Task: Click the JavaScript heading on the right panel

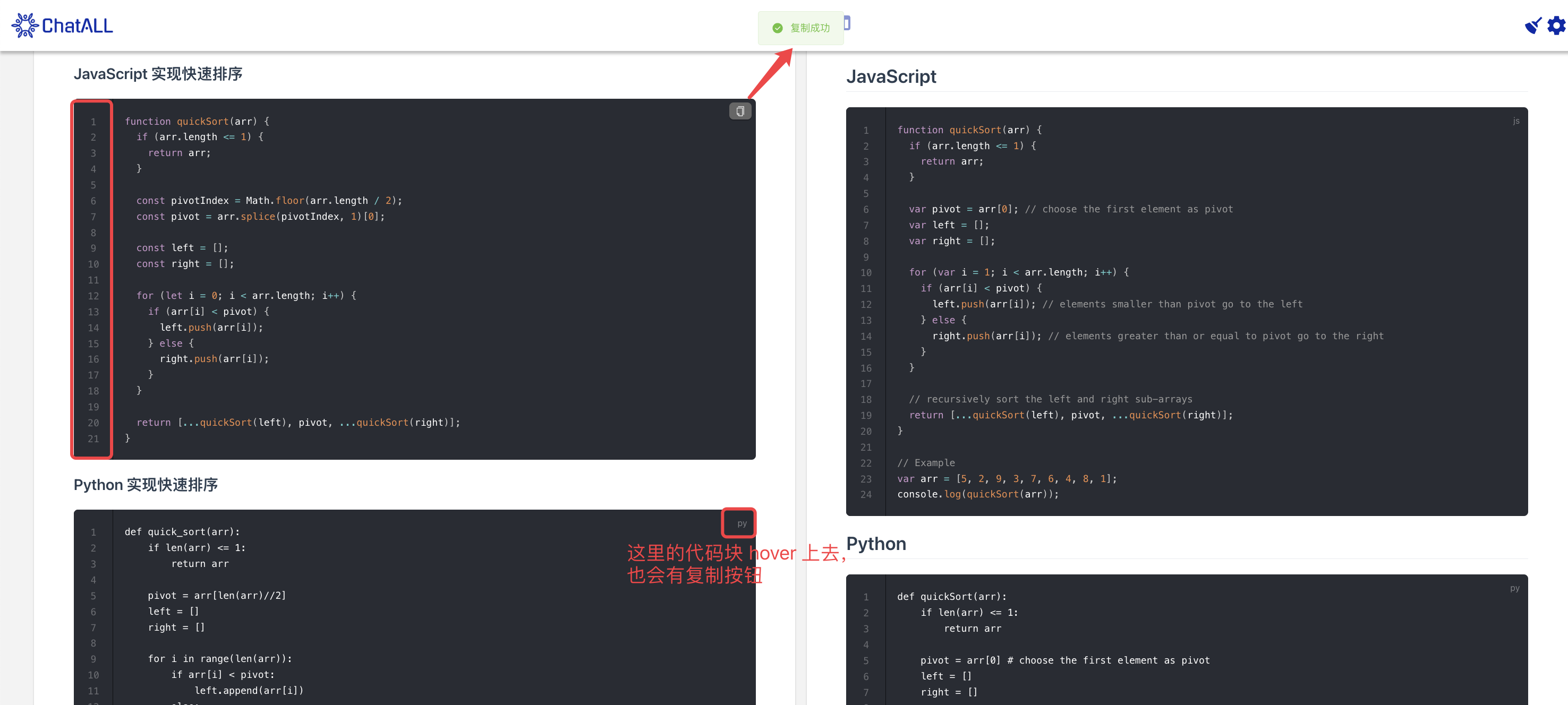Action: 891,76
